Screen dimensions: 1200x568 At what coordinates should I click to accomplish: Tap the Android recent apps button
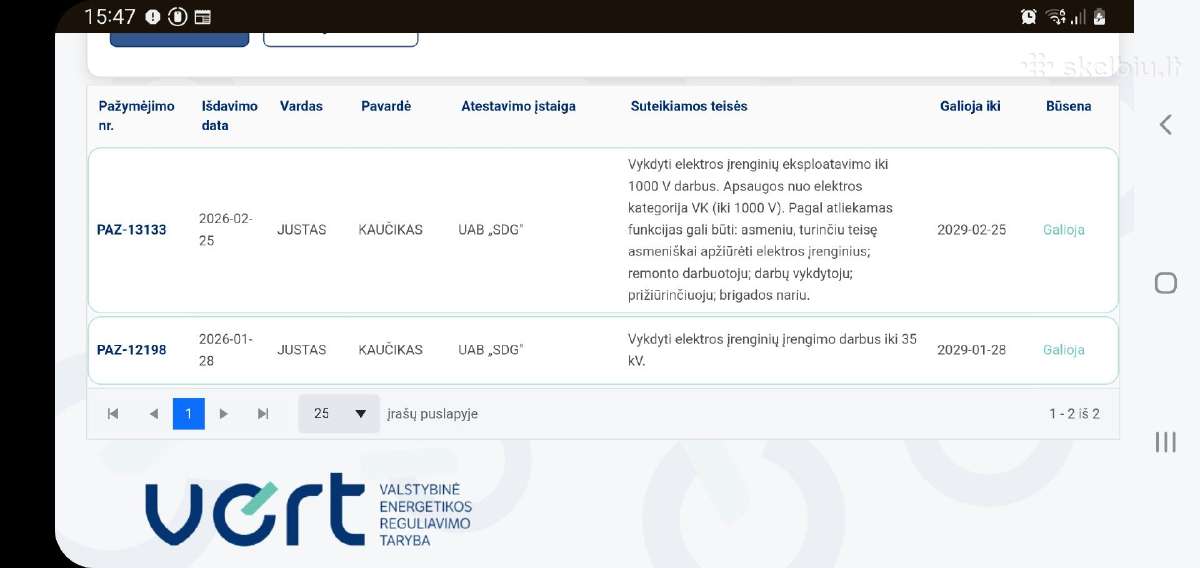pyautogui.click(x=1165, y=442)
